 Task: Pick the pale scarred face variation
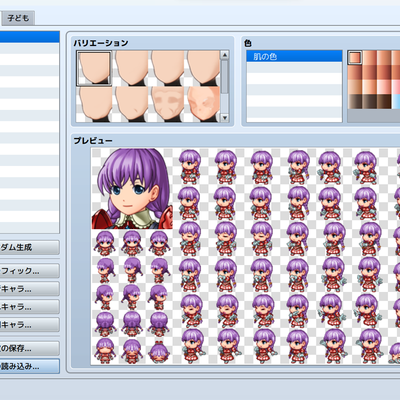pyautogui.click(x=203, y=104)
